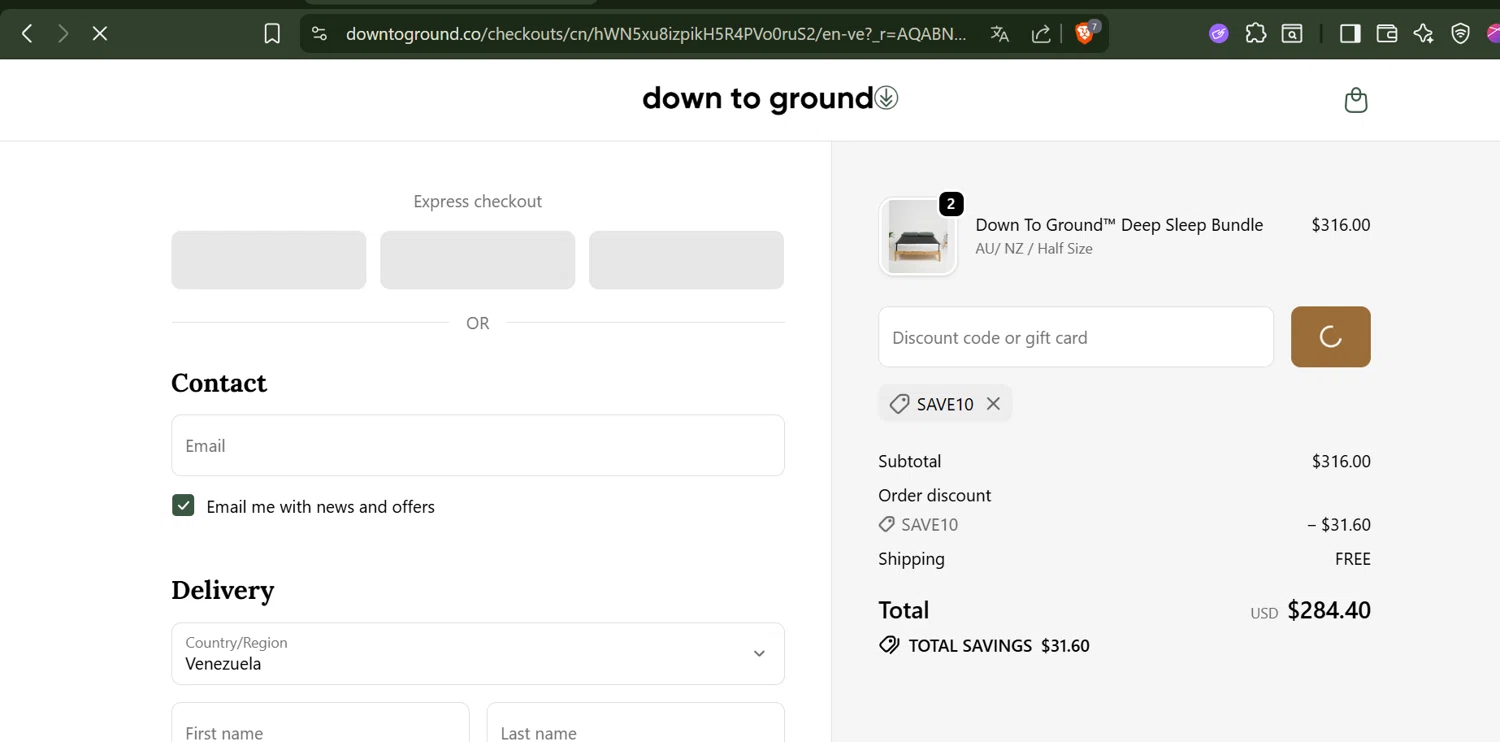
Task: Go back to the previous page
Action: (x=27, y=34)
